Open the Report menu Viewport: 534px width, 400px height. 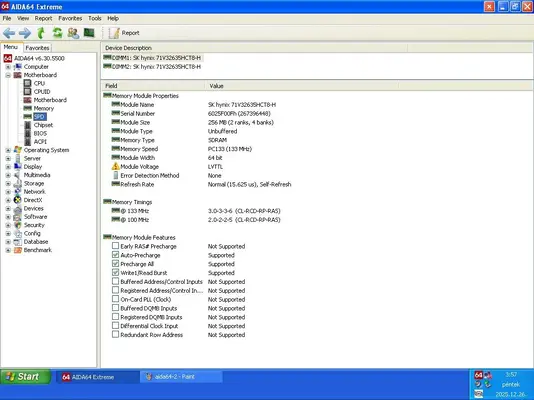[x=43, y=18]
